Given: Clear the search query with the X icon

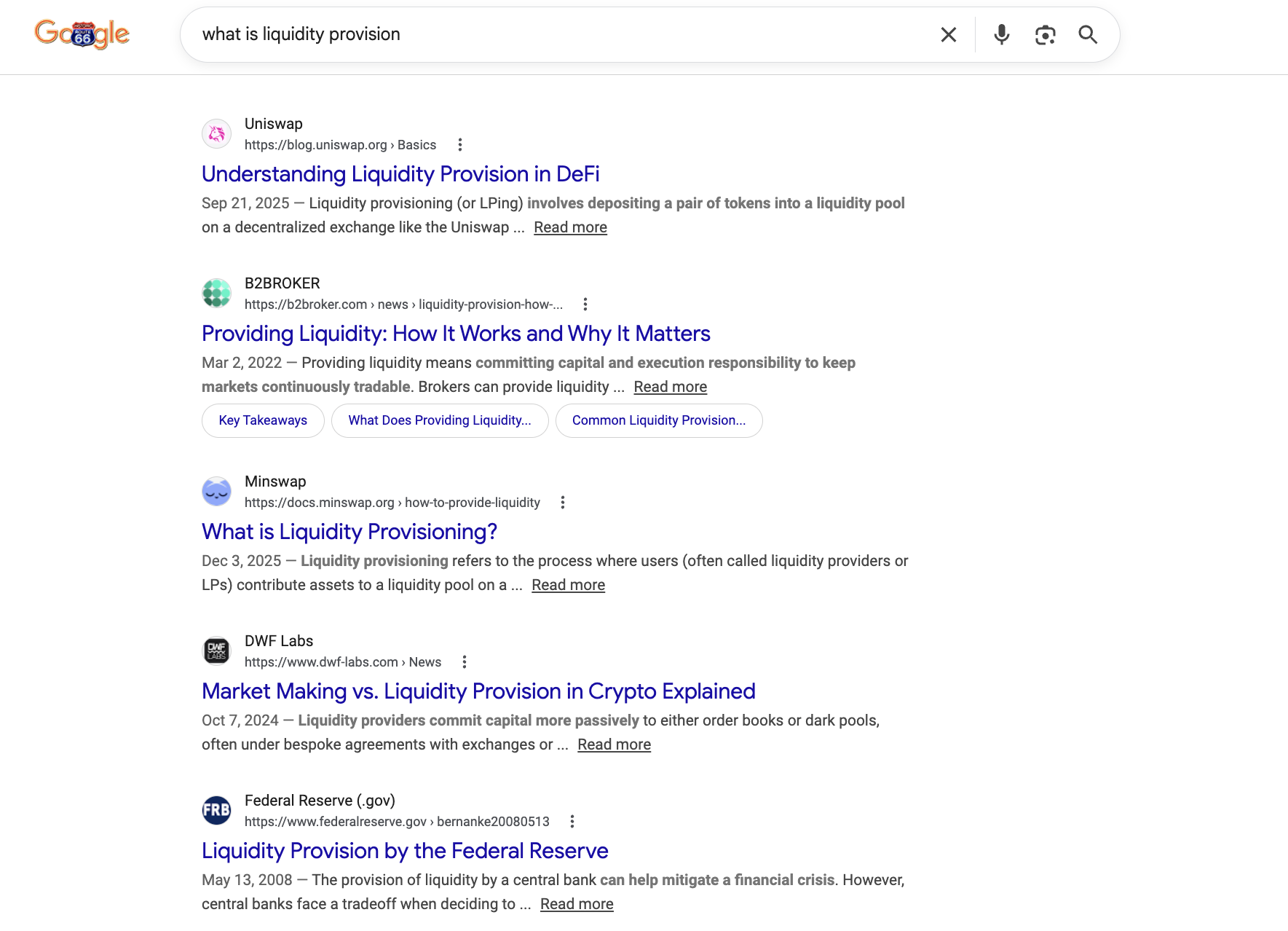Looking at the screenshot, I should coord(948,34).
